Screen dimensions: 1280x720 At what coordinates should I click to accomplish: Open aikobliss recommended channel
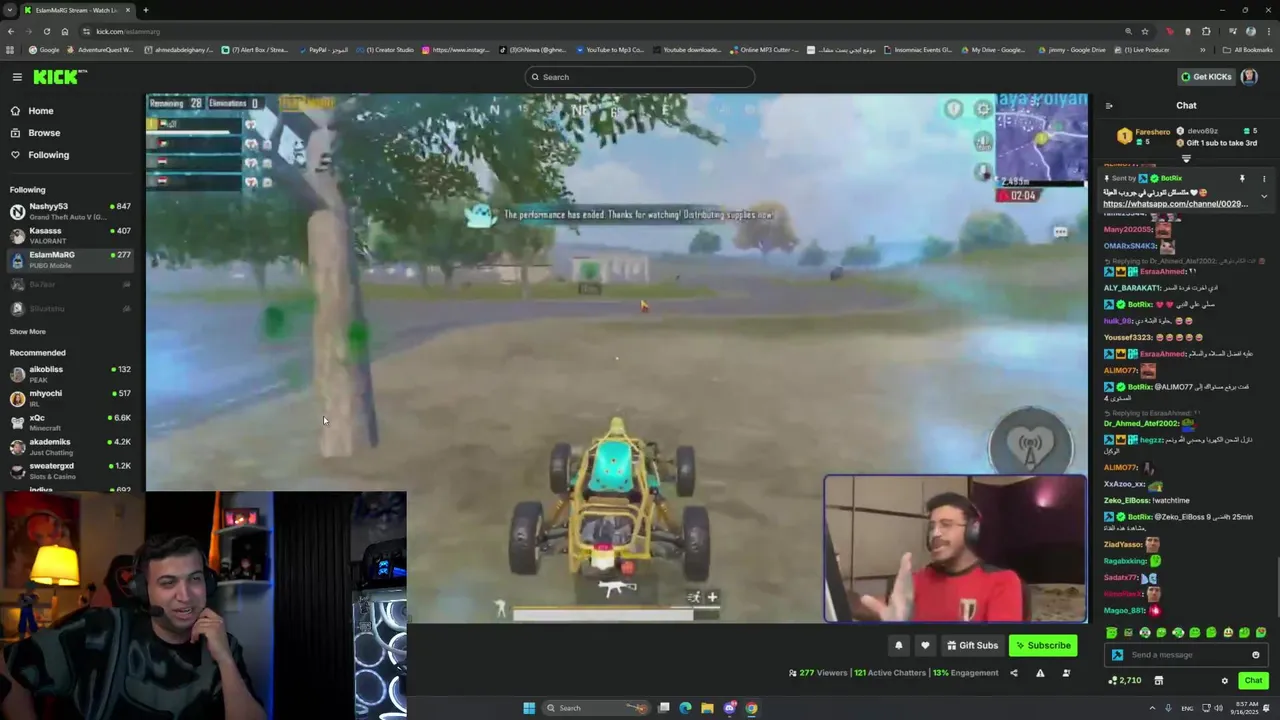pos(70,375)
